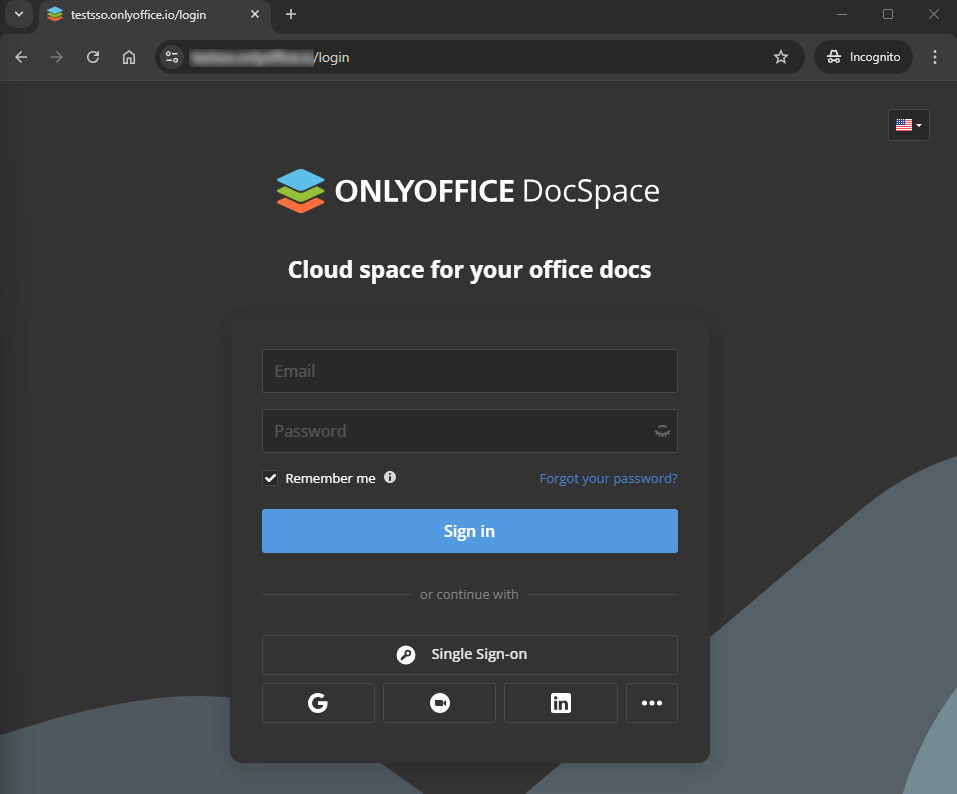Open a new browser tab
This screenshot has height=794, width=957.
click(290, 15)
